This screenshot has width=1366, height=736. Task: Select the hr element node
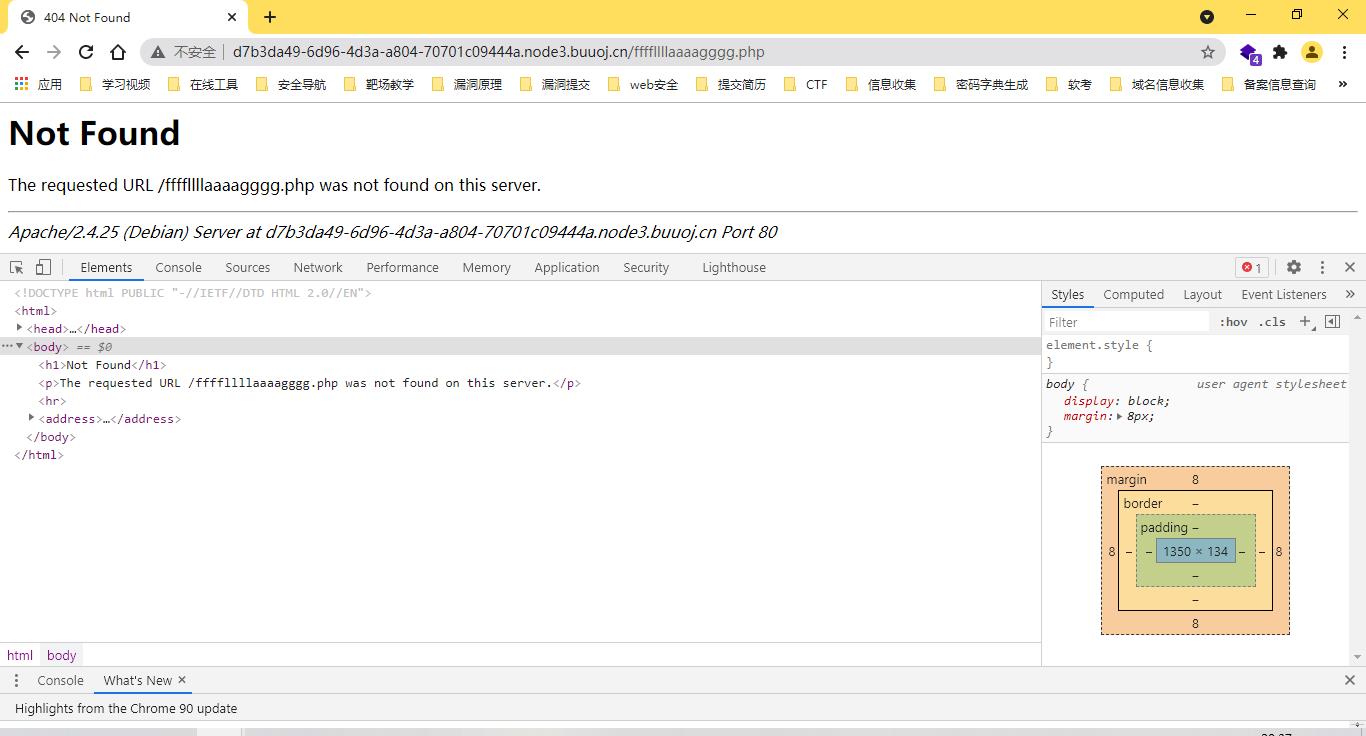52,401
